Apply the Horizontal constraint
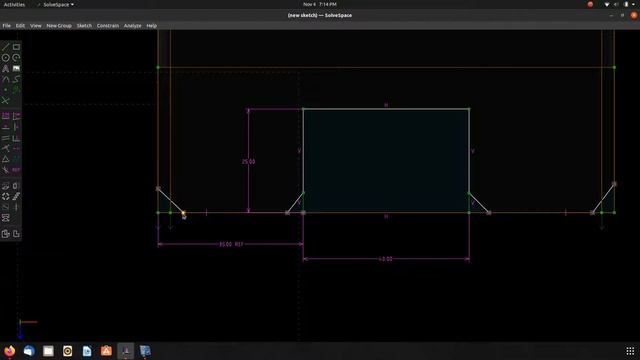This screenshot has height=360, width=640. click(5, 127)
